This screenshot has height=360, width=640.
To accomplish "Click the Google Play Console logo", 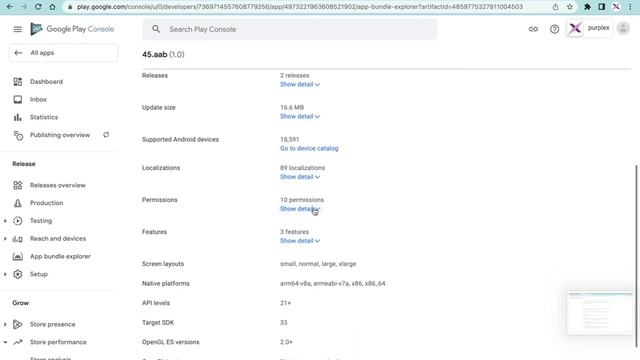I will (x=72, y=29).
